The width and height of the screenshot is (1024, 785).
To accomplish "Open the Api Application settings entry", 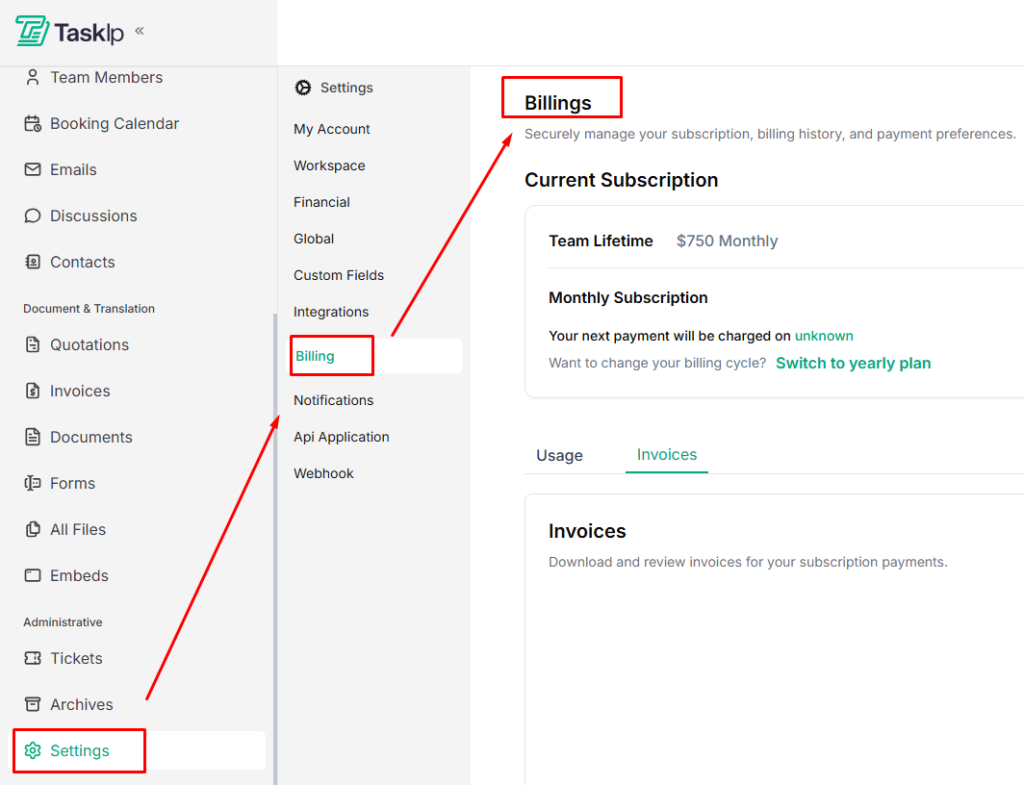I will click(341, 437).
